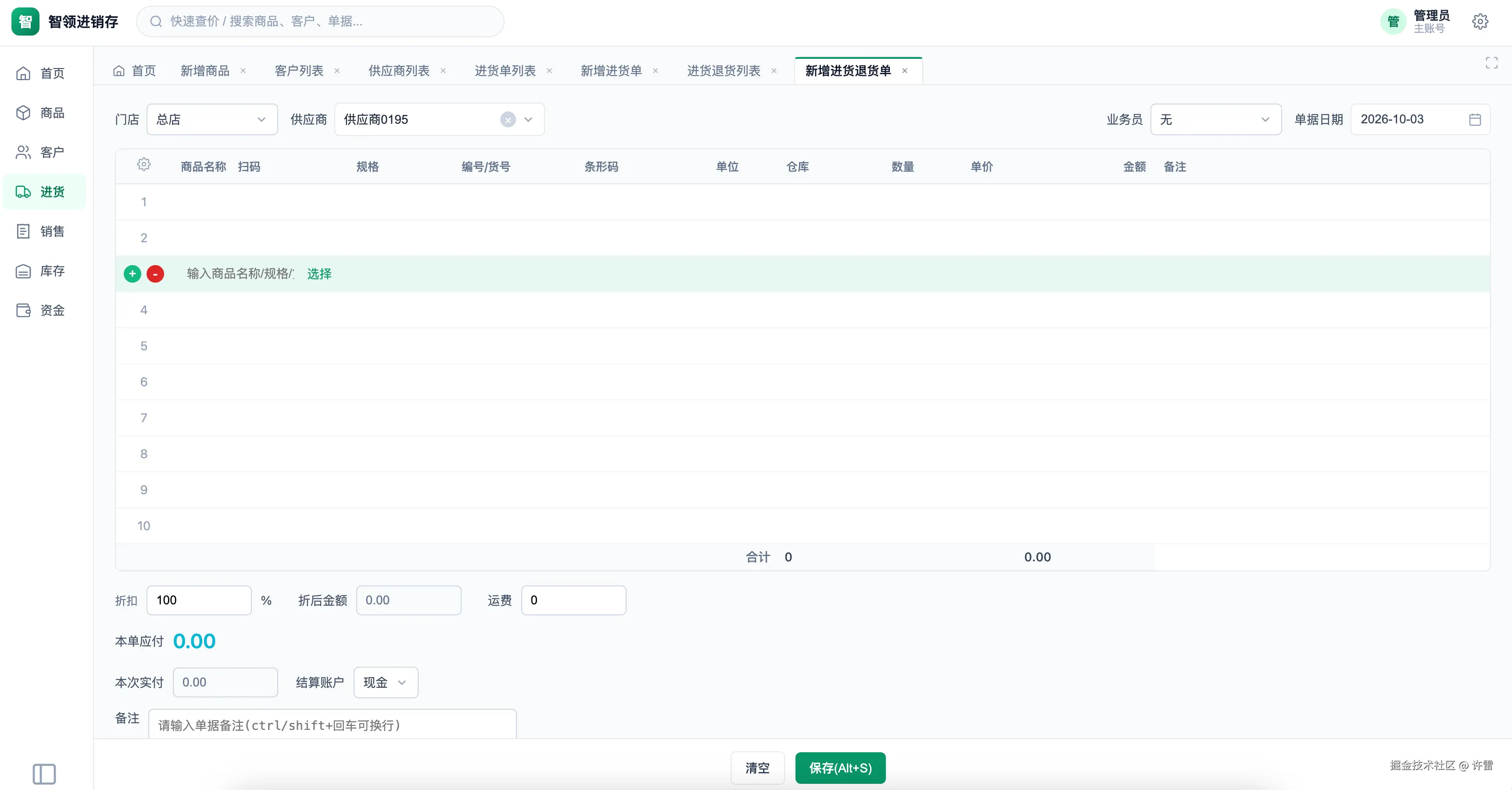Open 首页 in the left sidebar

click(44, 73)
